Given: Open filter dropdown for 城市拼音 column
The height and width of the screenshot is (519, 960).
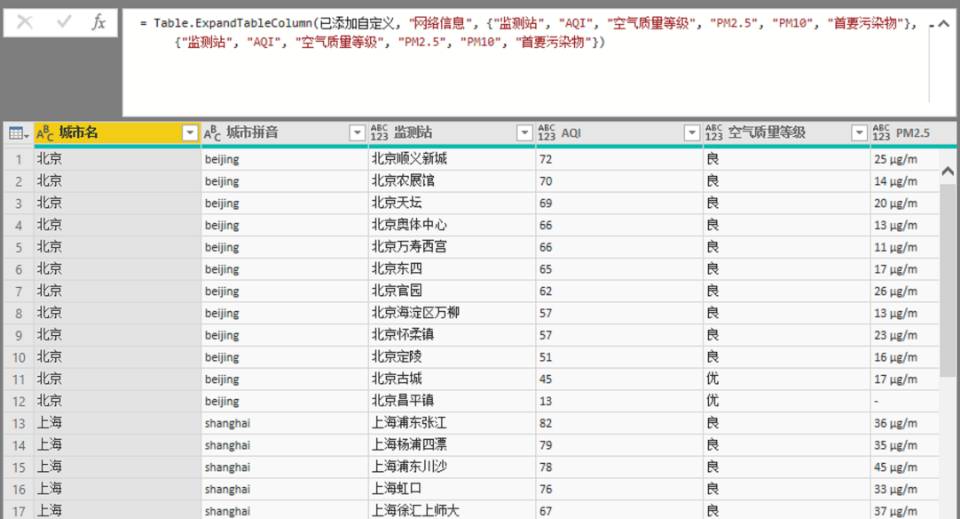Looking at the screenshot, I should (x=358, y=133).
